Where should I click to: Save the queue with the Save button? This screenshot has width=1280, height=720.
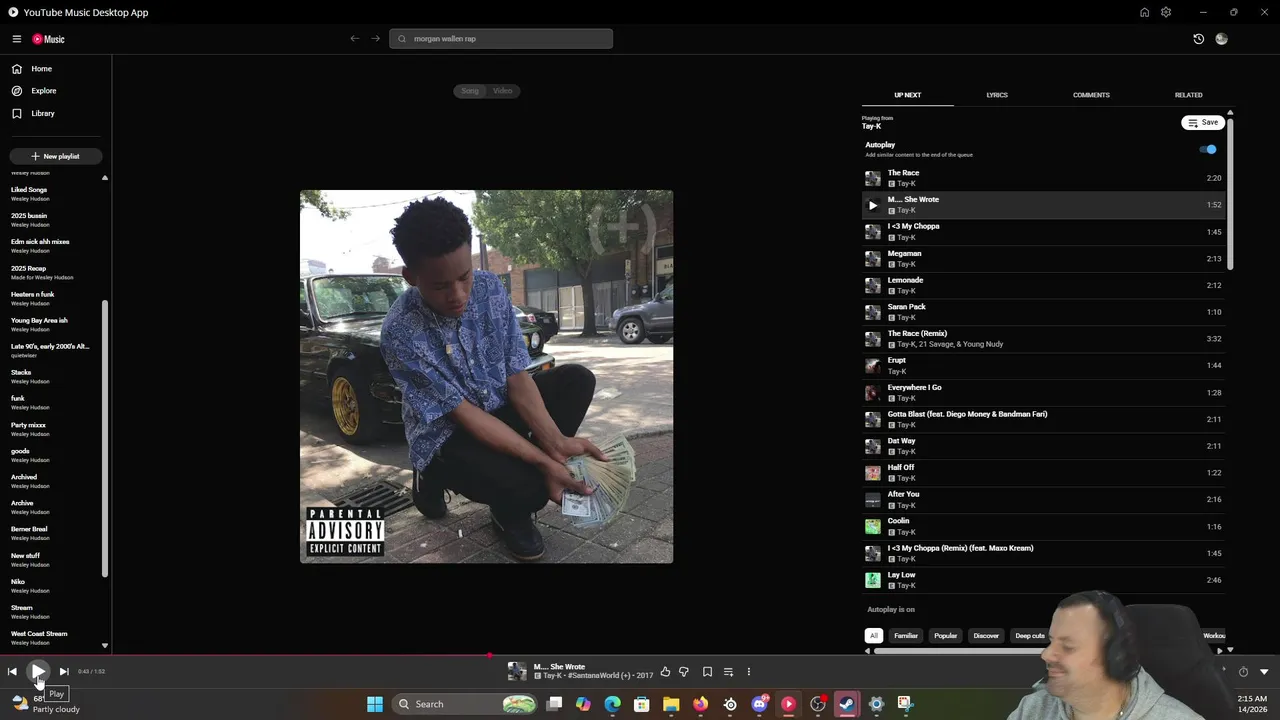tap(1203, 122)
